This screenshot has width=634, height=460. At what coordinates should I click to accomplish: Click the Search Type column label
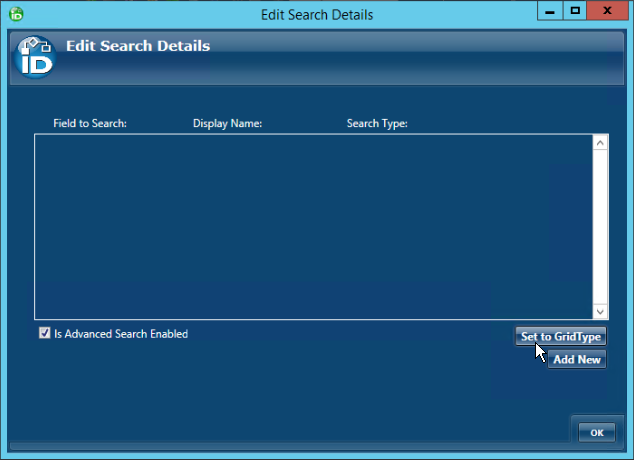coord(377,123)
